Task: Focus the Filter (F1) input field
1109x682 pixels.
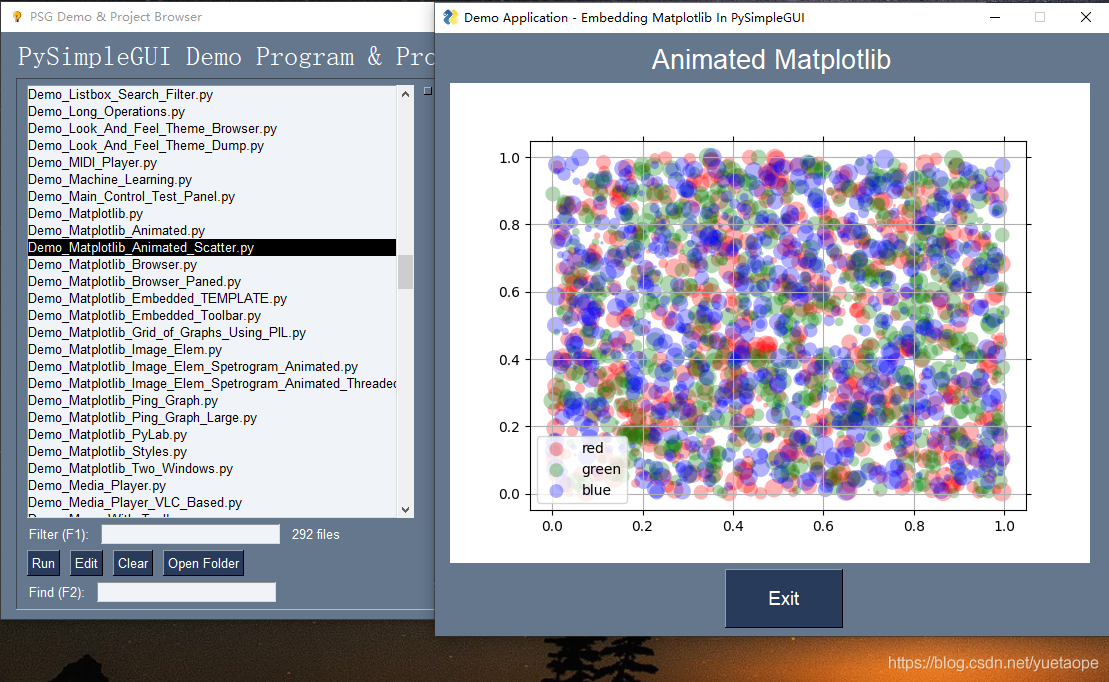Action: (x=191, y=534)
